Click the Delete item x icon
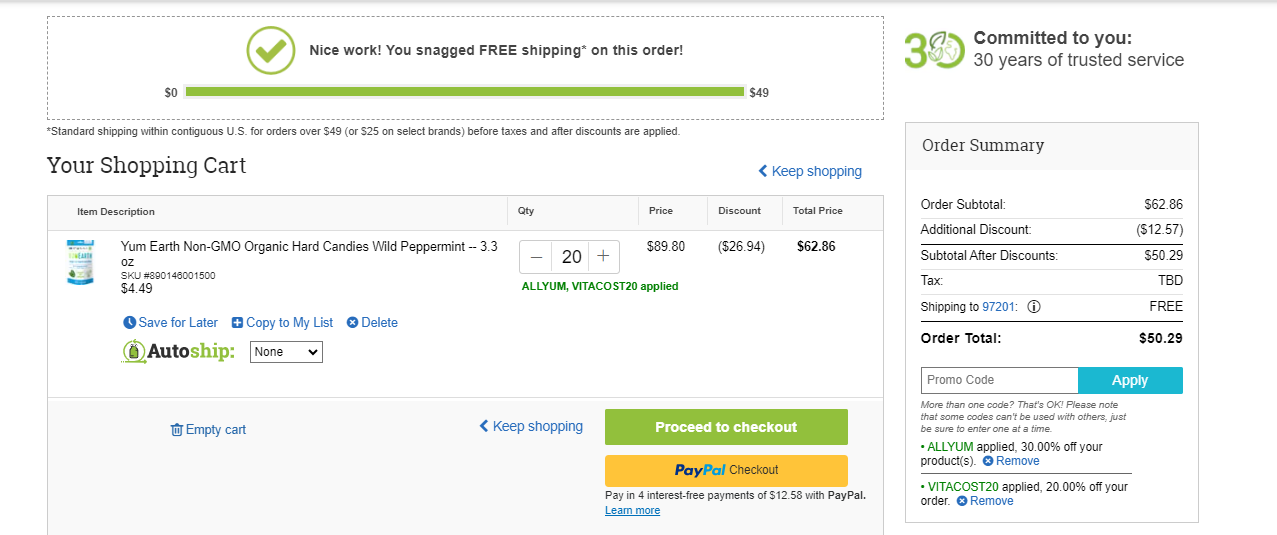 click(x=352, y=323)
